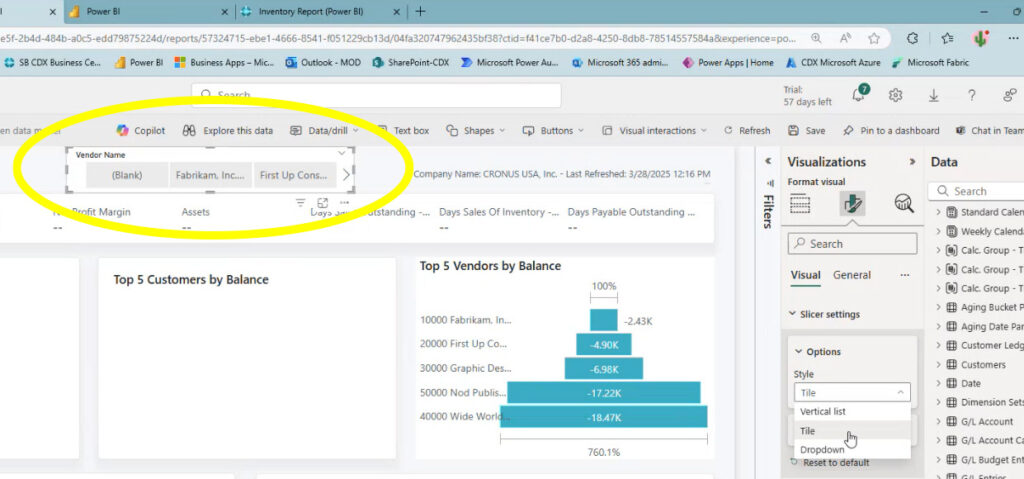Screen dimensions: 1024x479
Task: Collapse the Options card
Action: pos(818,352)
